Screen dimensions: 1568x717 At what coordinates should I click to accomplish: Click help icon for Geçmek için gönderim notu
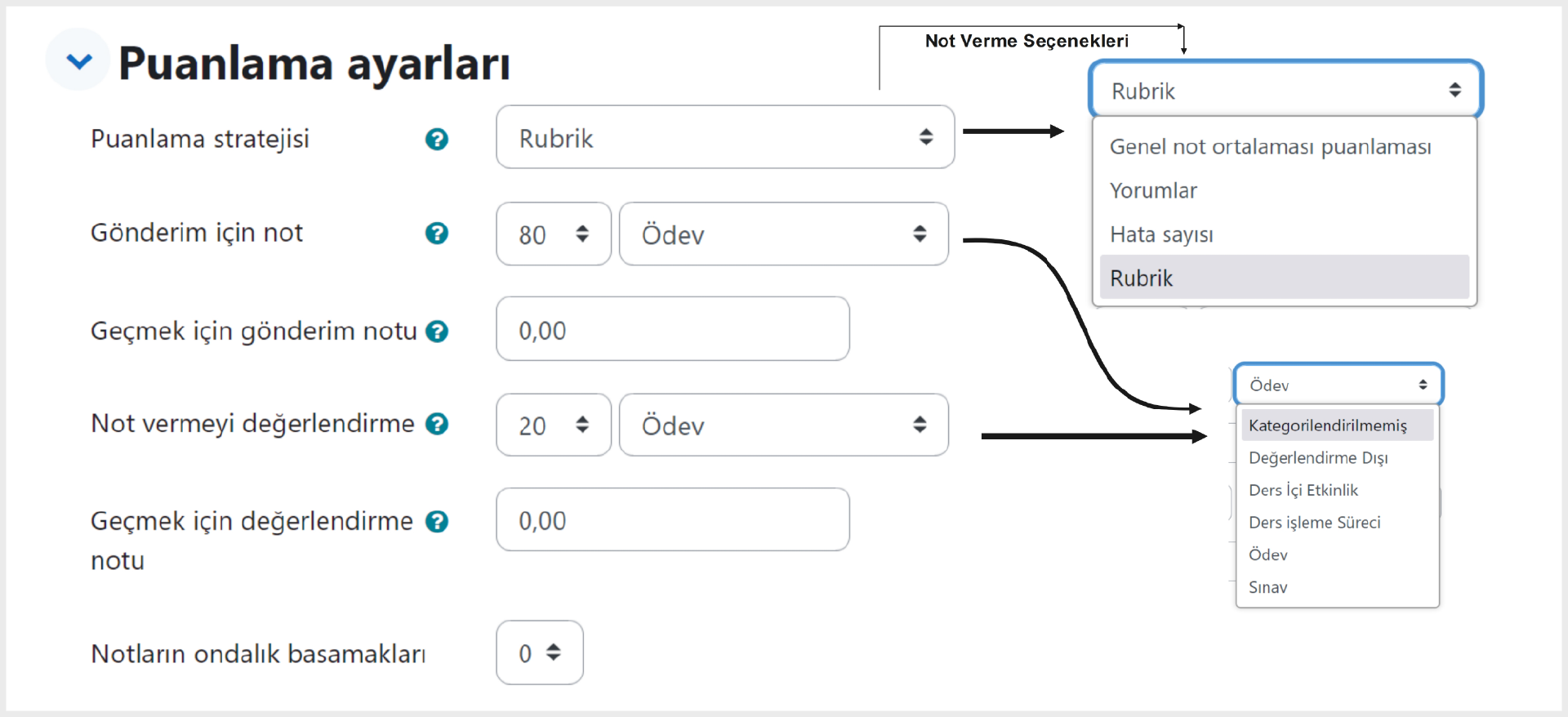click(x=437, y=332)
